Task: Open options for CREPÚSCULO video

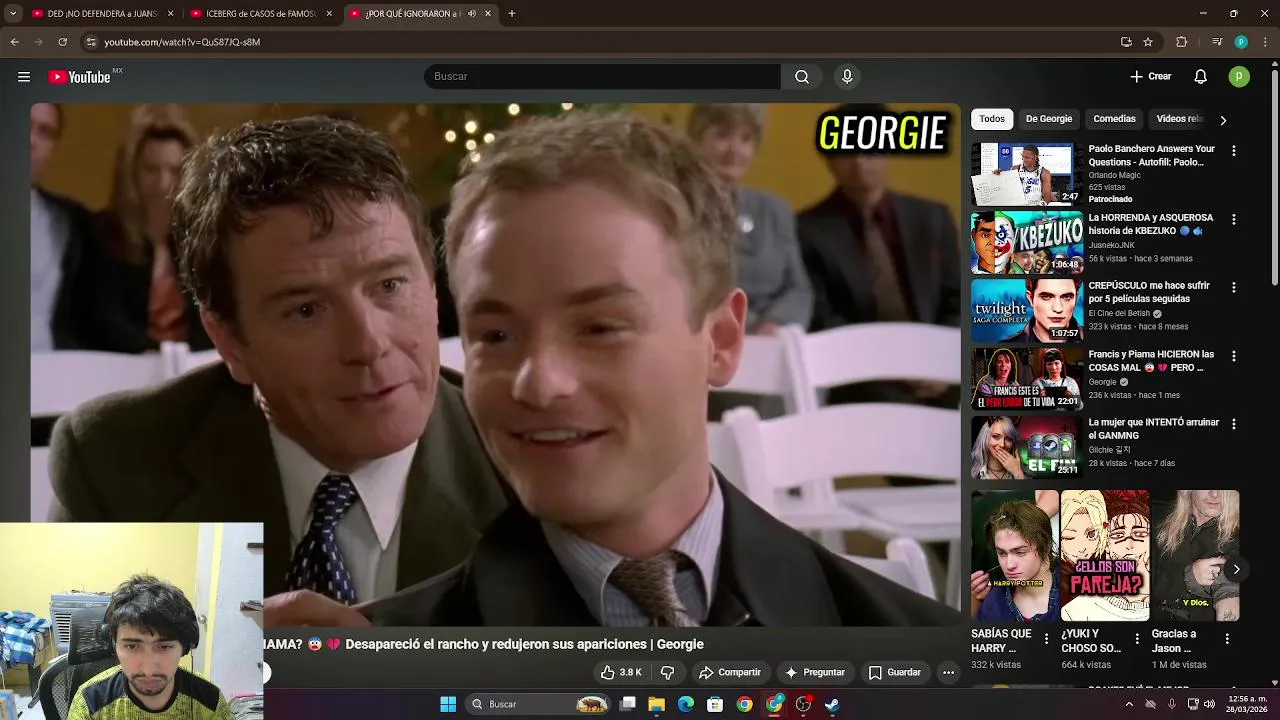Action: (x=1233, y=287)
